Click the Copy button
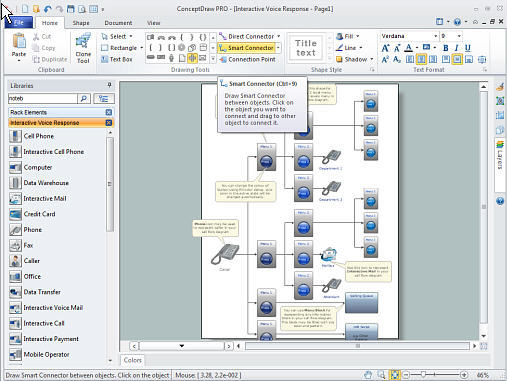Viewport: 507px width, 381px height. point(44,48)
